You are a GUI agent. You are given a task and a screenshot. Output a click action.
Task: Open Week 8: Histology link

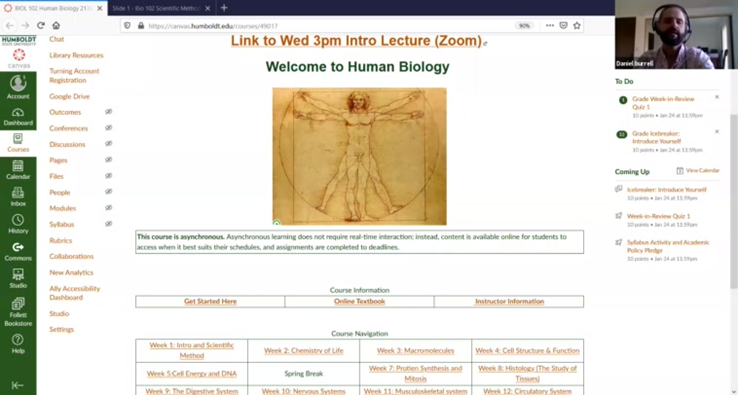point(527,373)
